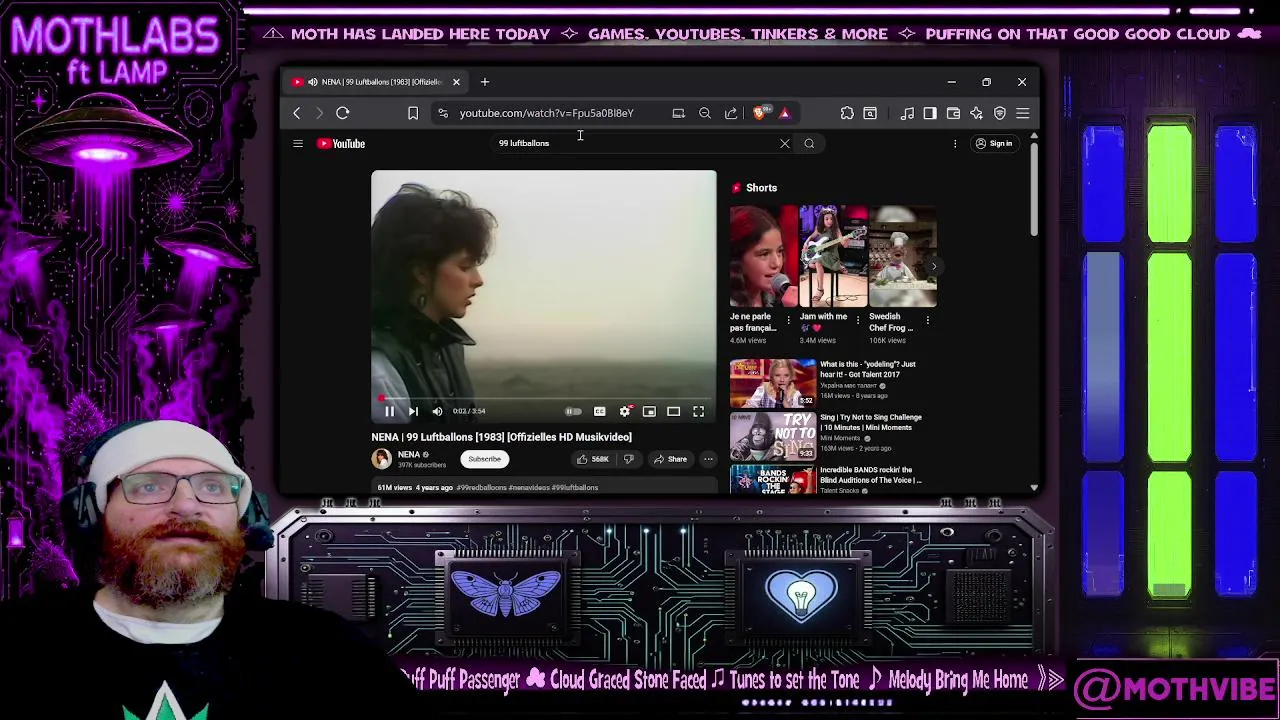Viewport: 1280px width, 720px height.
Task: Share the 99 Luftballons video
Action: tap(670, 459)
